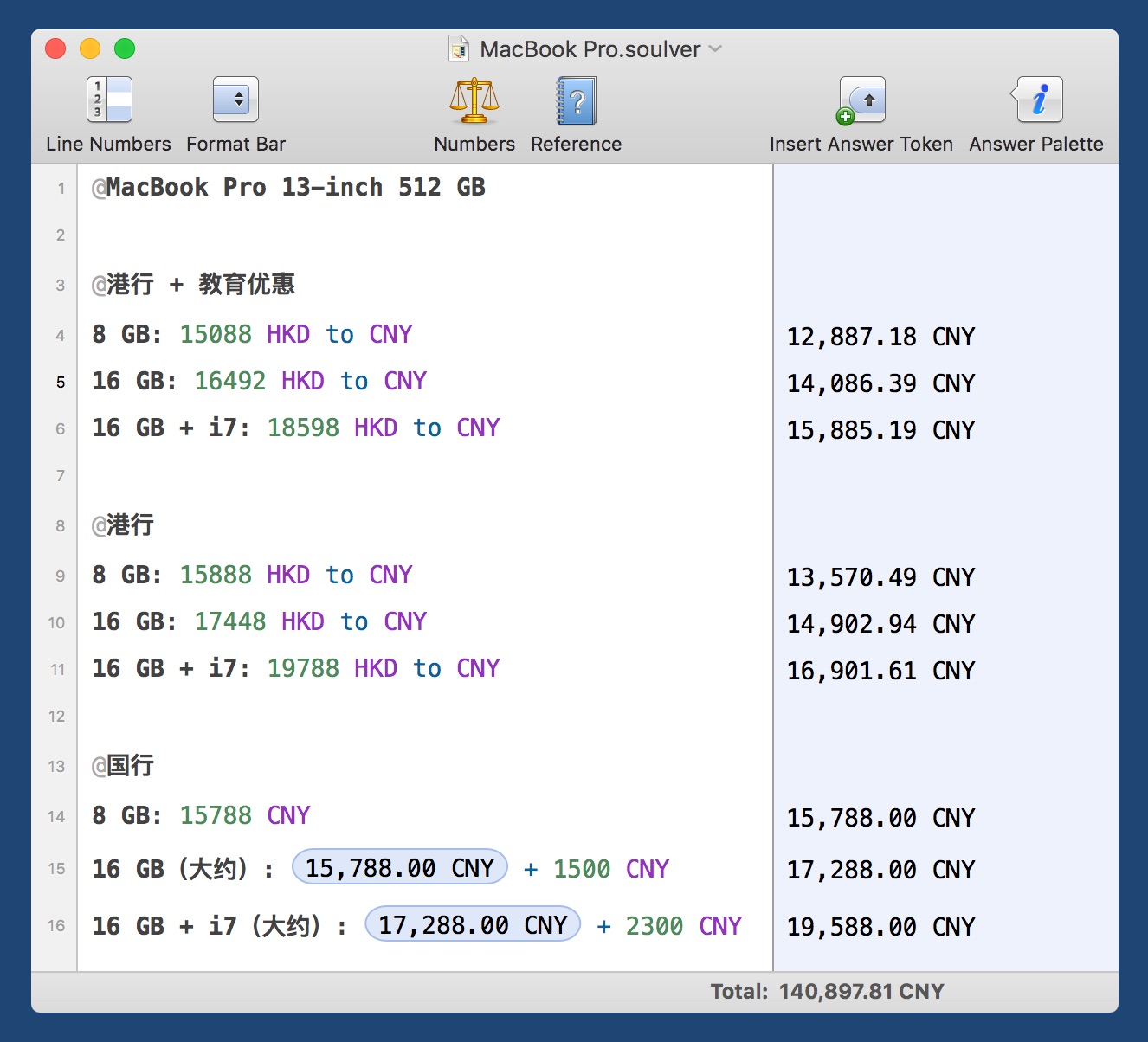Click the MacBook Pro.soulver window title
Viewport: 1148px width, 1042px height.
click(x=590, y=49)
